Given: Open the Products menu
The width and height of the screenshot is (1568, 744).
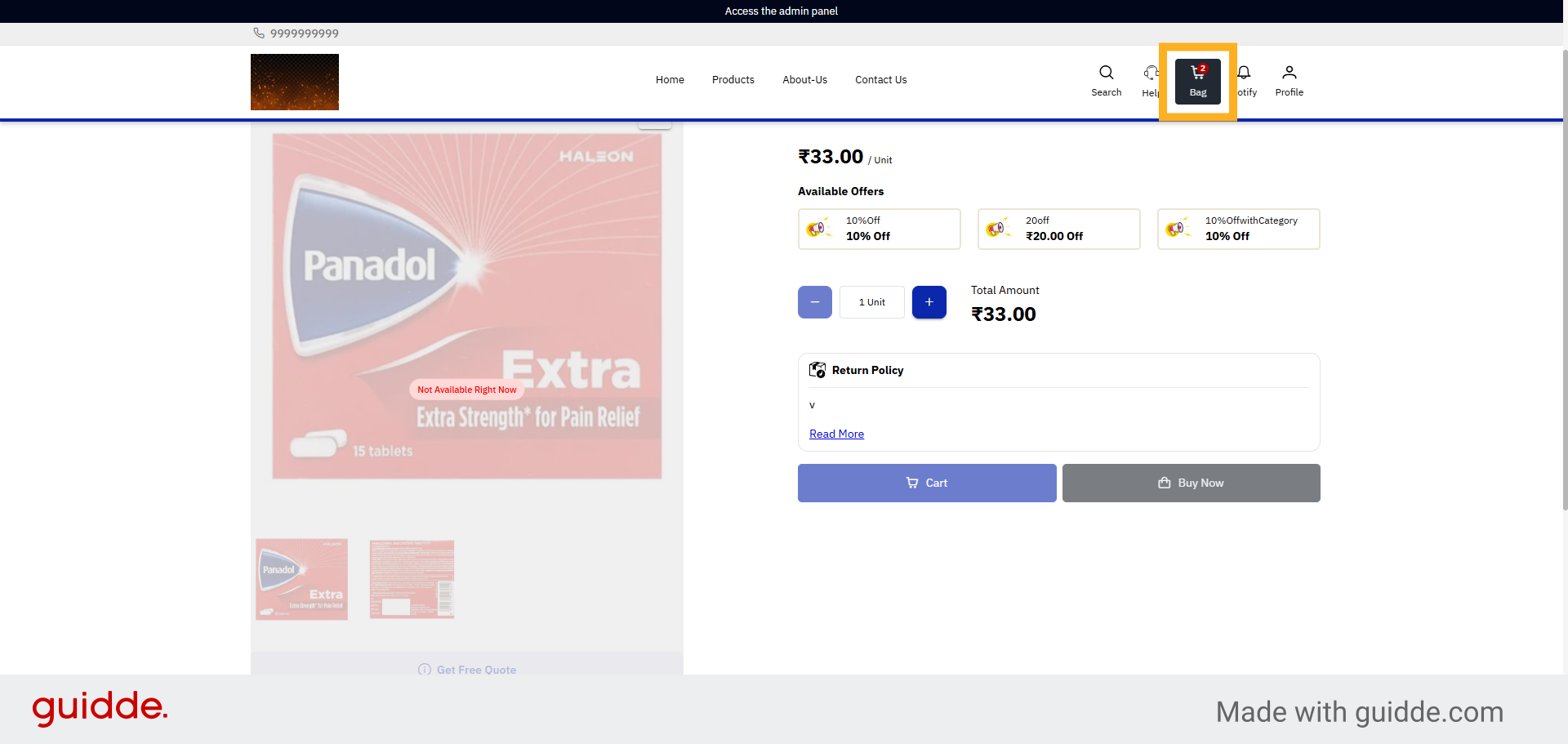Looking at the screenshot, I should tap(733, 79).
